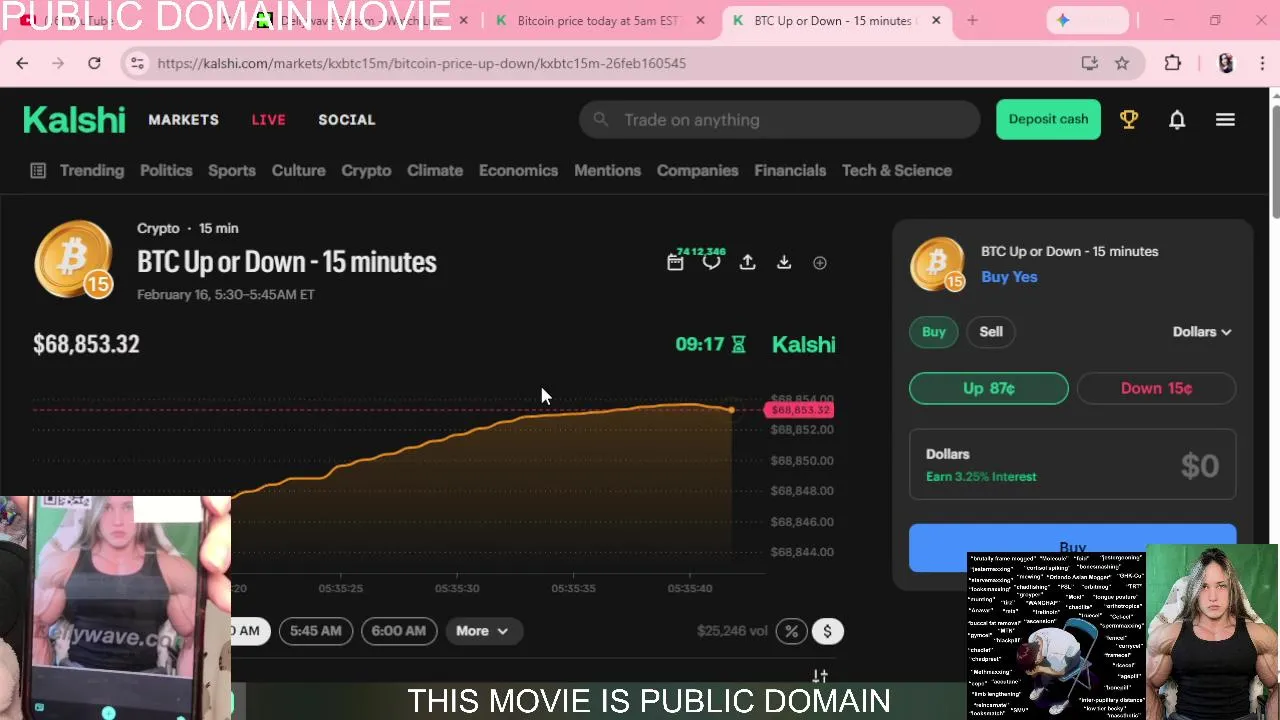This screenshot has width=1280, height=720.
Task: Choose the Up 87¢ option
Action: point(989,388)
